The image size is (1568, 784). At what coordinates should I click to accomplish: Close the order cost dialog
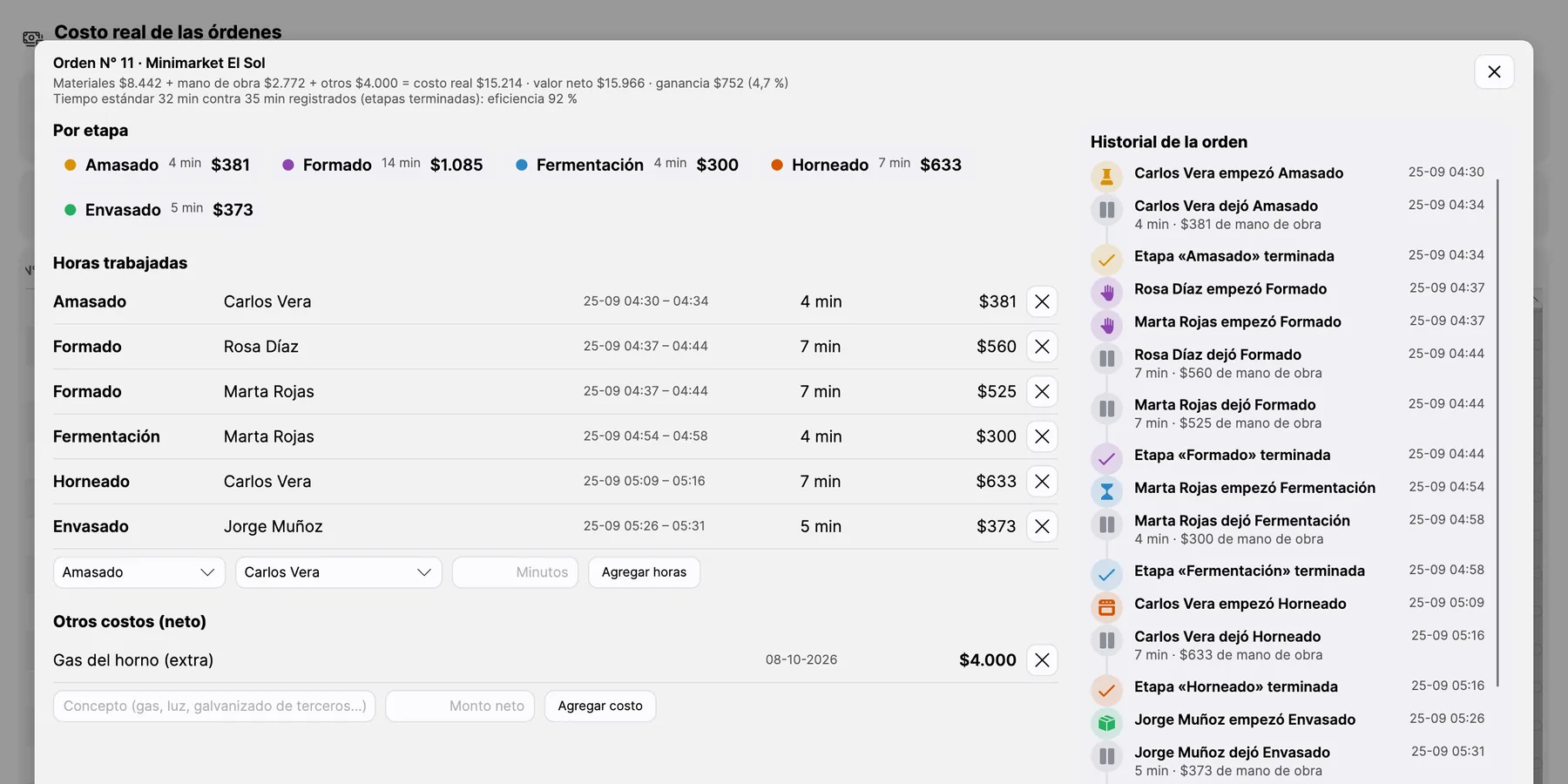(1494, 71)
